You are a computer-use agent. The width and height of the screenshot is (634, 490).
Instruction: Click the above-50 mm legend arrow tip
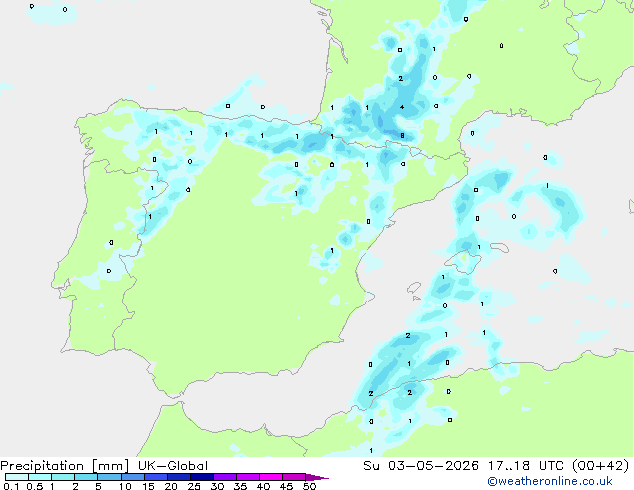(317, 477)
